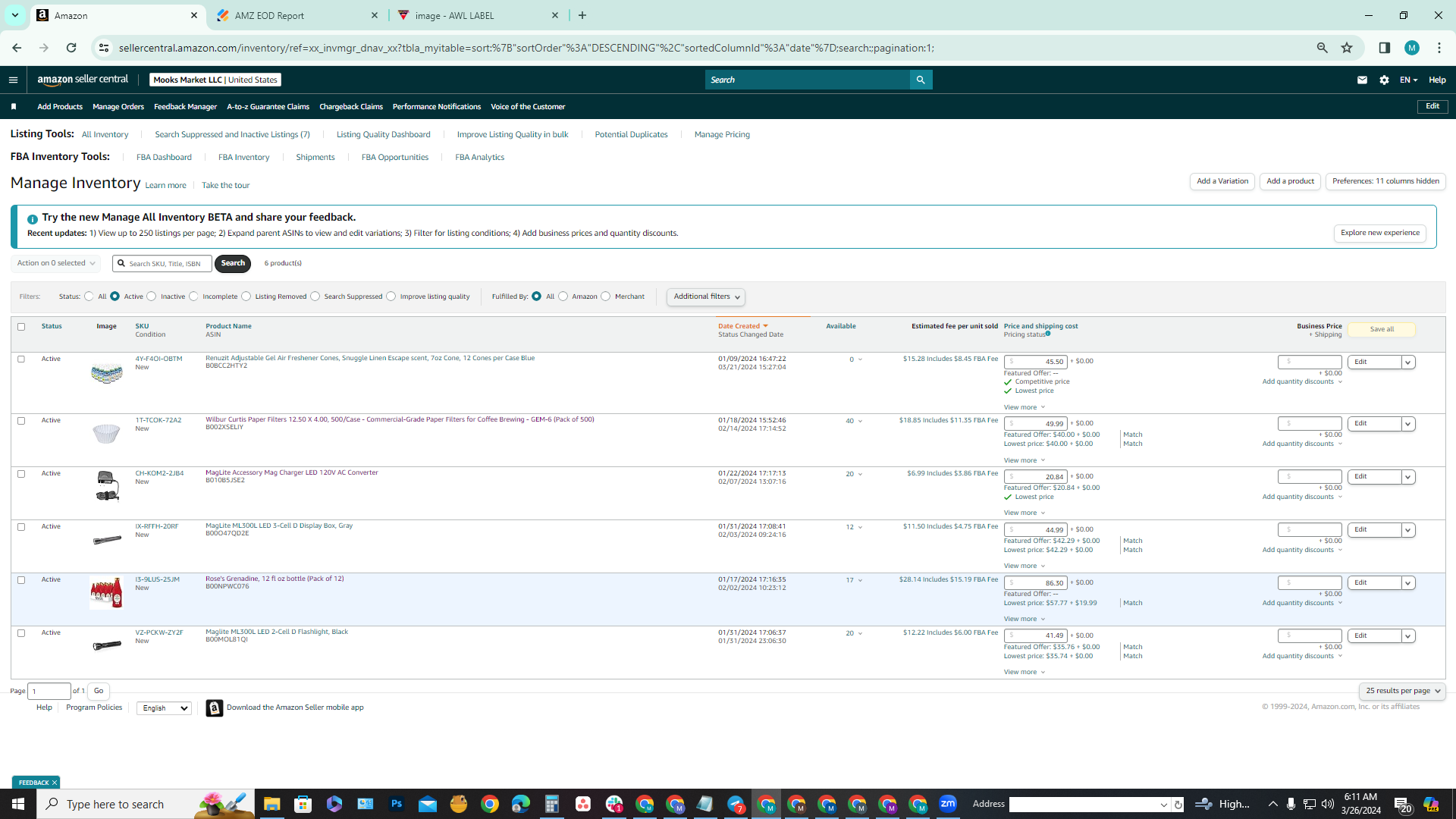Open File Explorer from the taskbar
The height and width of the screenshot is (819, 1456).
pos(271,804)
